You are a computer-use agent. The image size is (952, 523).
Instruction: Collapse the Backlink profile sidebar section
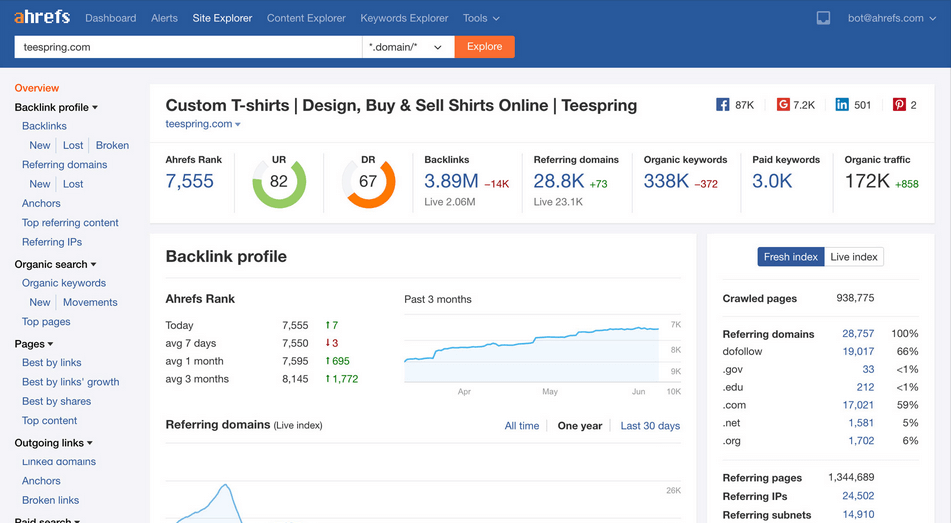tap(56, 108)
